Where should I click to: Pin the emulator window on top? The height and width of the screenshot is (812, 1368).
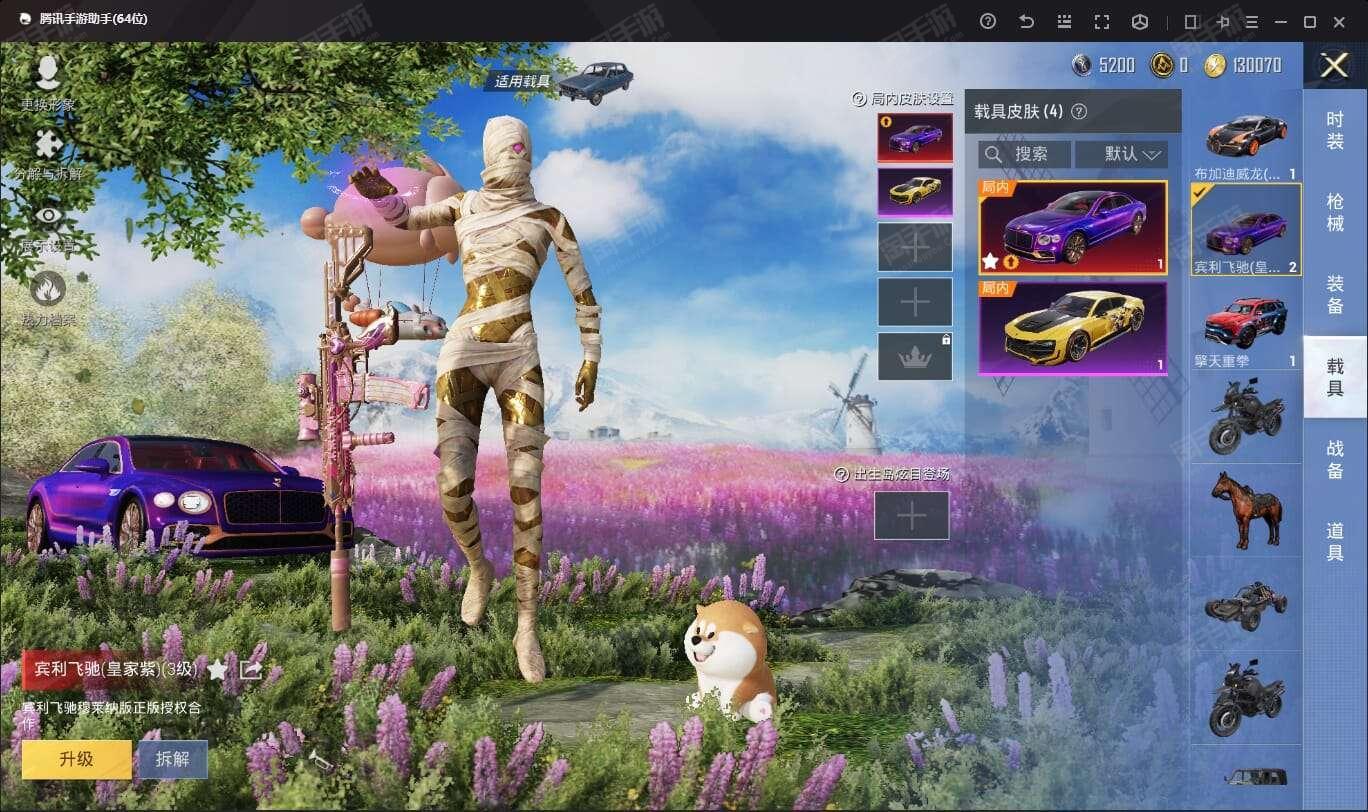click(x=1223, y=21)
